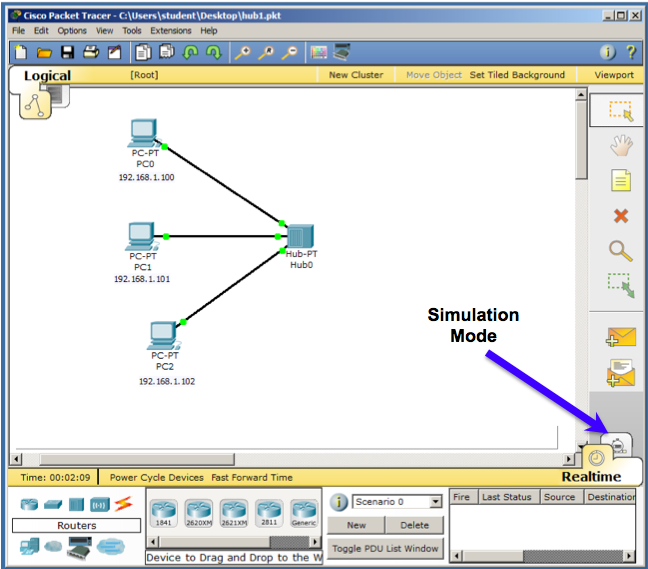Image resolution: width=648 pixels, height=569 pixels.
Task: Open the Activity Wizard icon
Action: click(114, 52)
